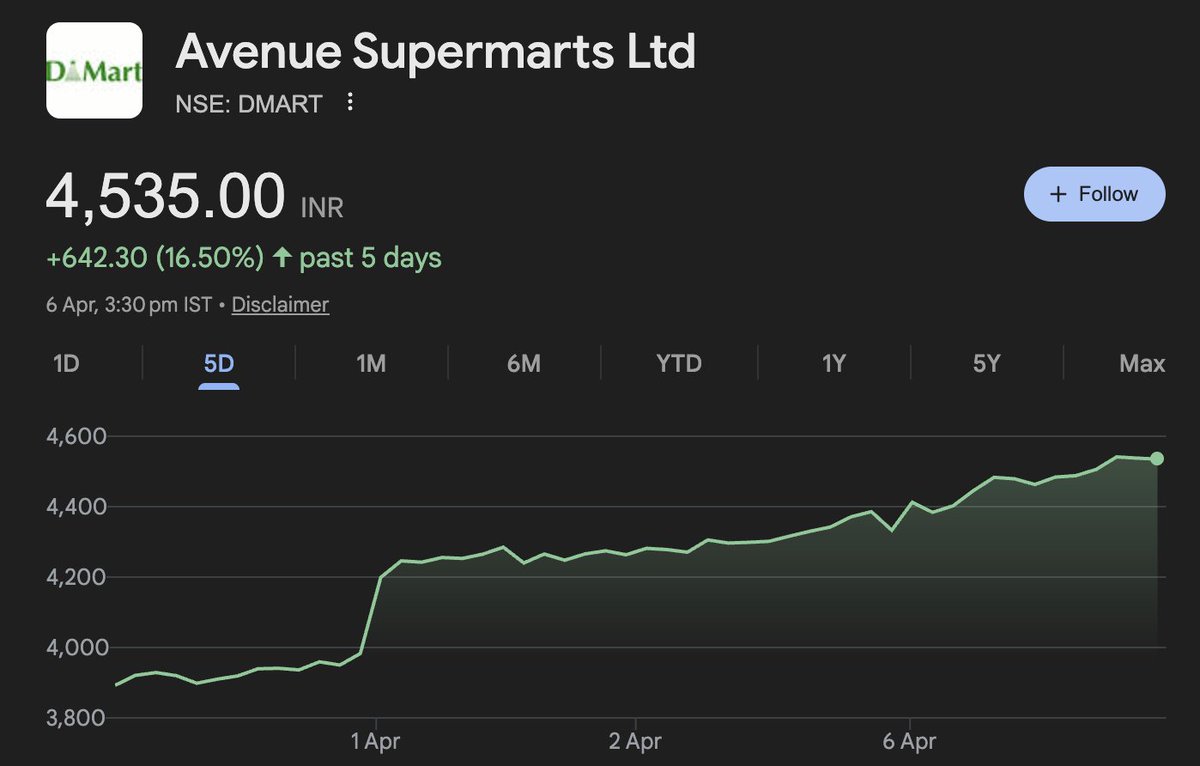
Task: Switch chart to 1M range
Action: tap(371, 363)
